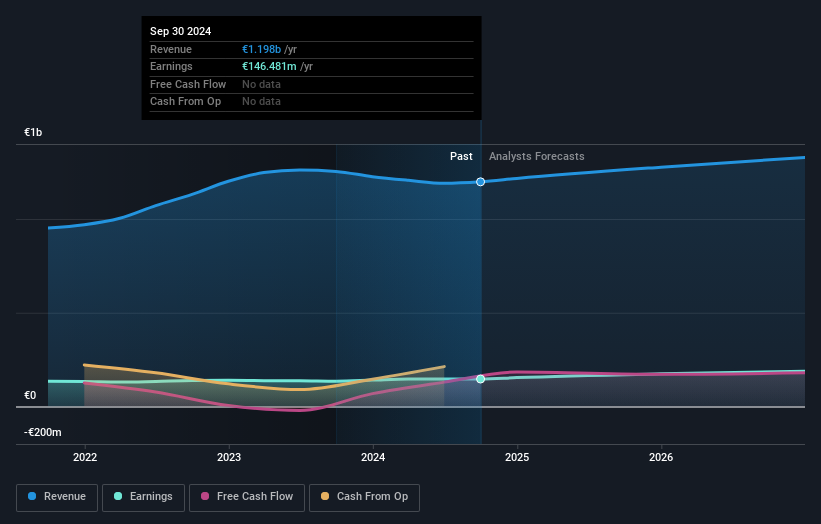Click the Free Cash Flow row label in tooltip
Image resolution: width=821 pixels, height=524 pixels.
[188, 84]
